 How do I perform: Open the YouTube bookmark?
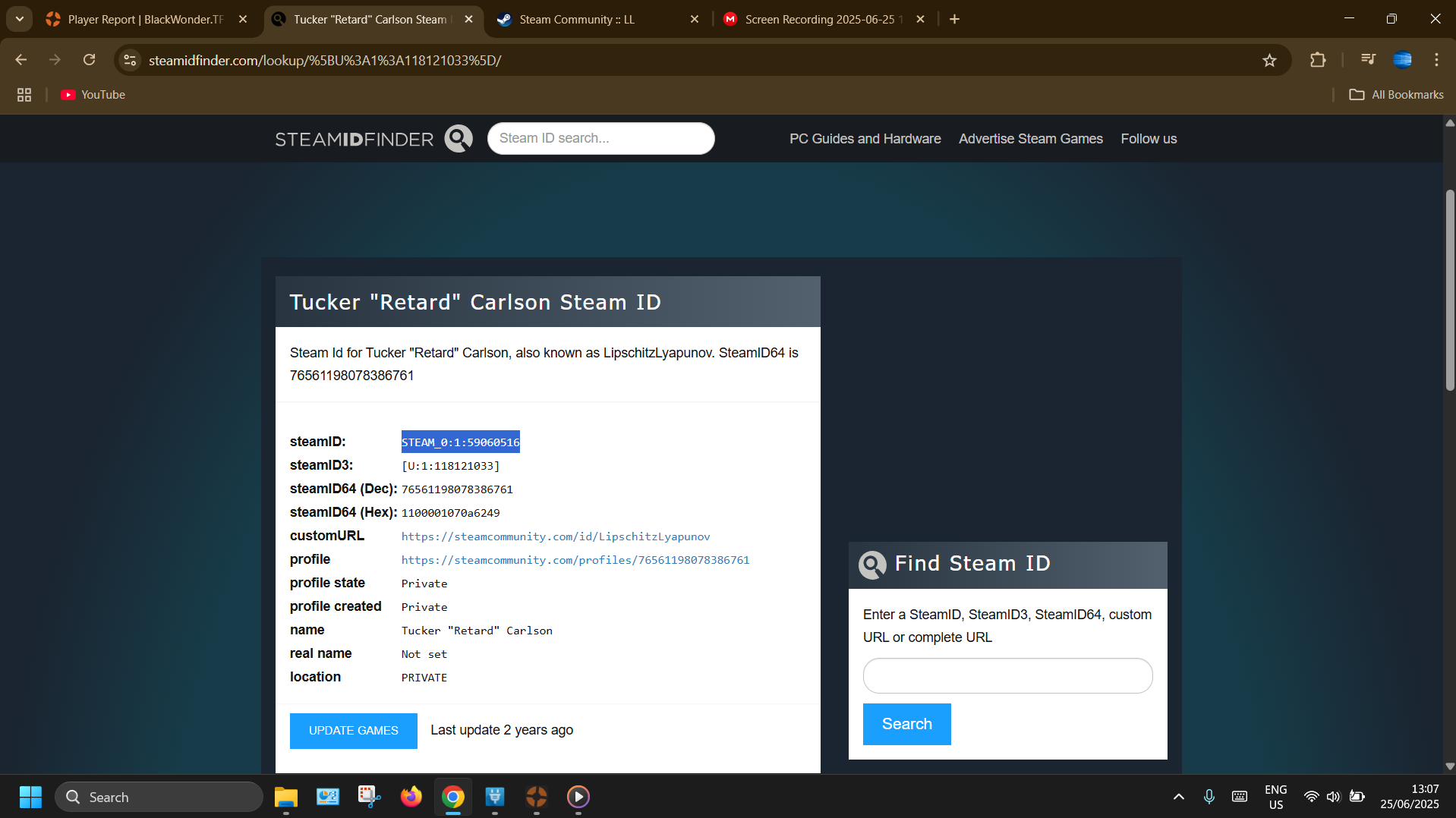93,95
